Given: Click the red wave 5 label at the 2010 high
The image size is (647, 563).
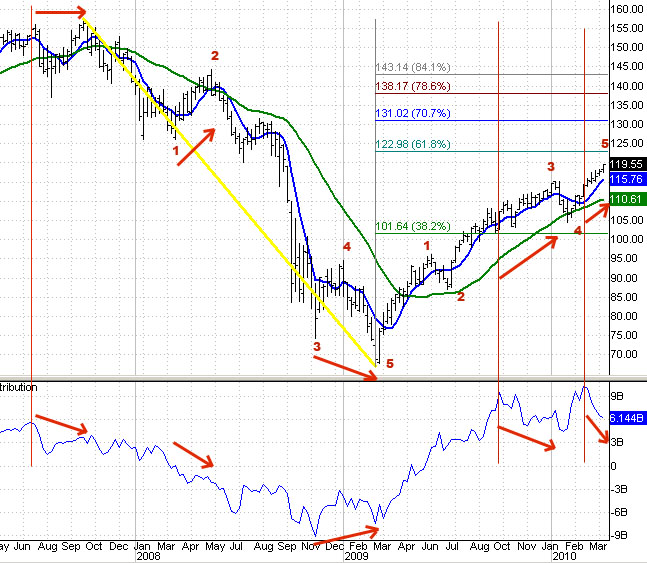Looking at the screenshot, I should tap(604, 144).
